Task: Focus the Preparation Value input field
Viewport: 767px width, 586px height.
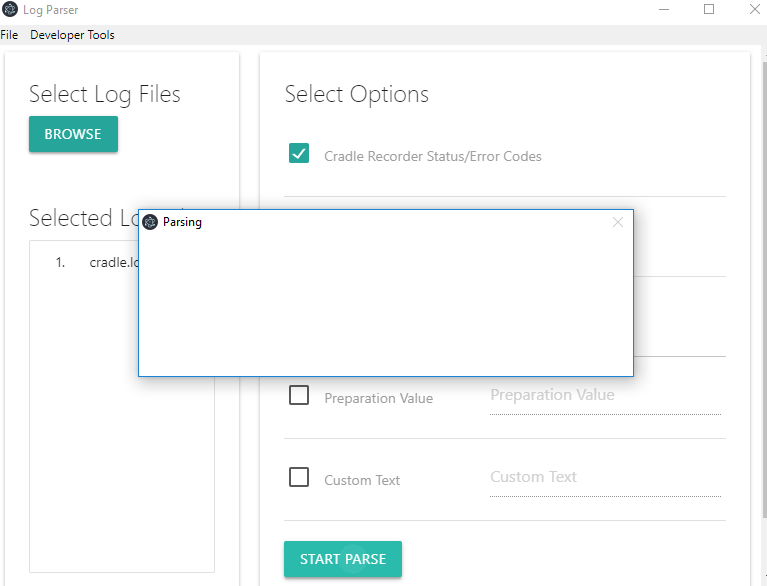Action: coord(606,396)
